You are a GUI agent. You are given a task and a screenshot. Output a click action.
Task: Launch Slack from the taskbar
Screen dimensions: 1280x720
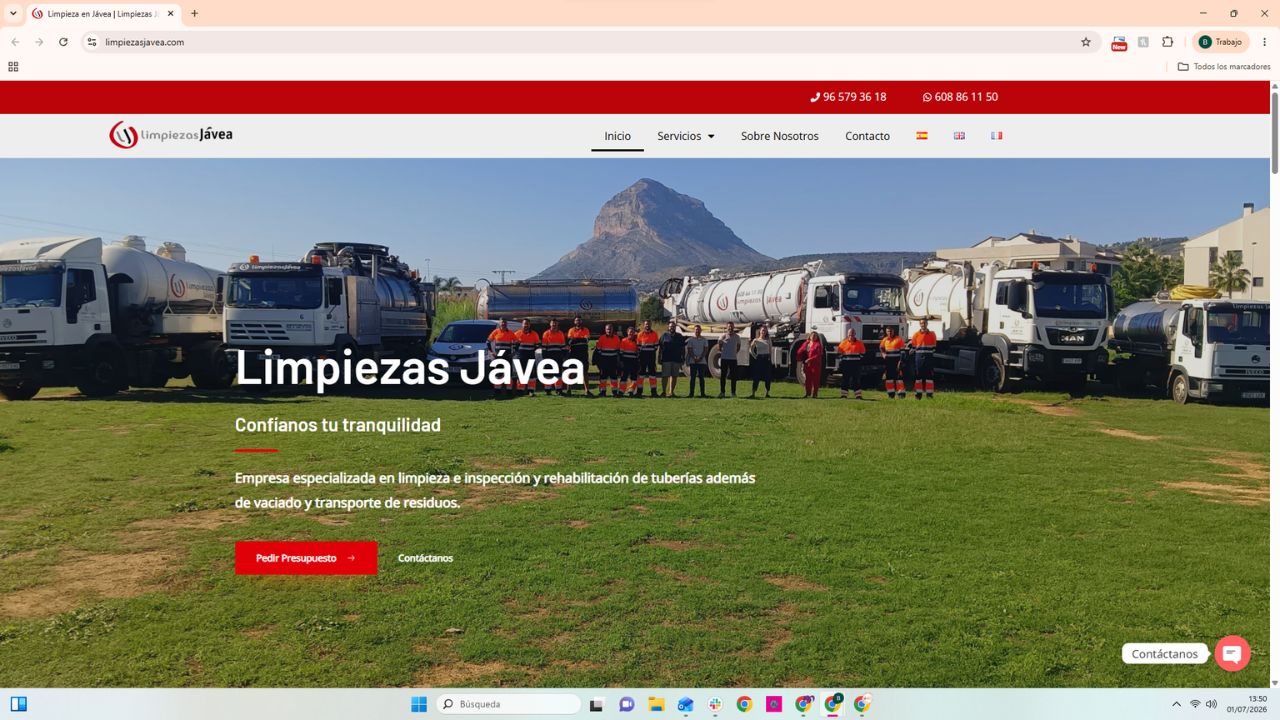(715, 704)
